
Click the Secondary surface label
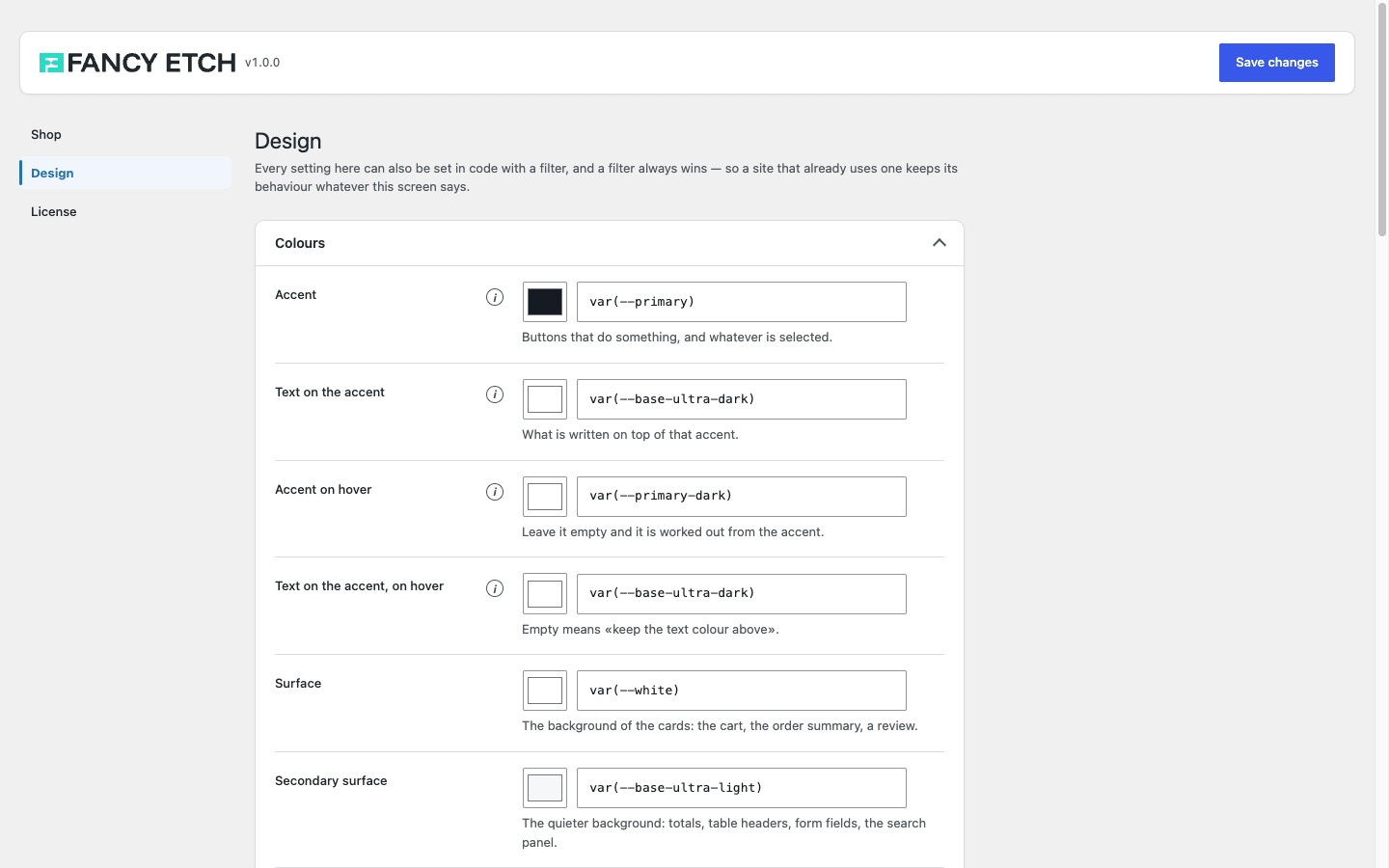click(x=331, y=780)
